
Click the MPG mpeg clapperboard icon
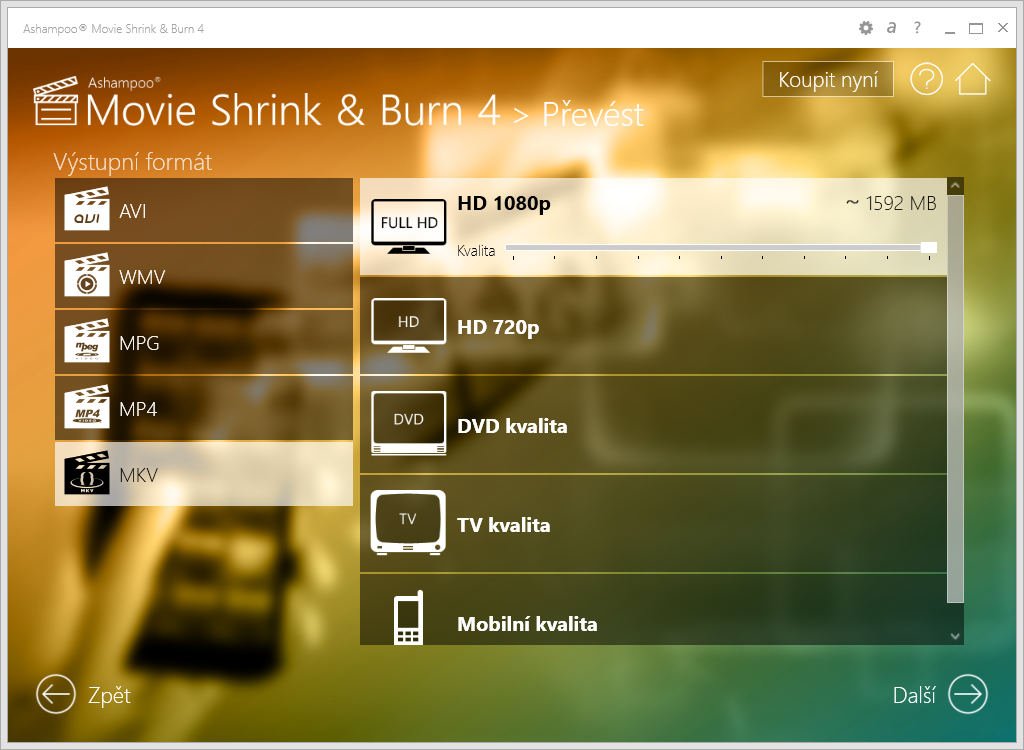coord(87,341)
